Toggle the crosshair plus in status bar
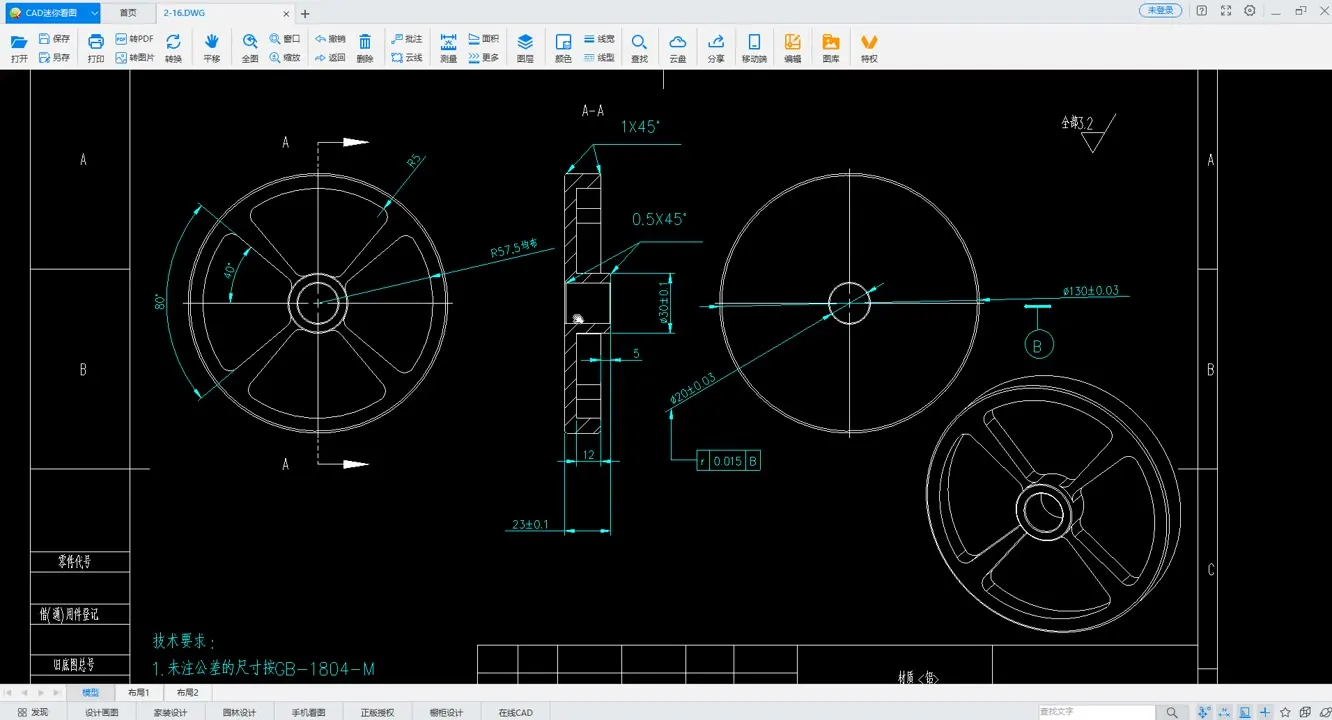This screenshot has height=720, width=1332. pyautogui.click(x=1265, y=712)
